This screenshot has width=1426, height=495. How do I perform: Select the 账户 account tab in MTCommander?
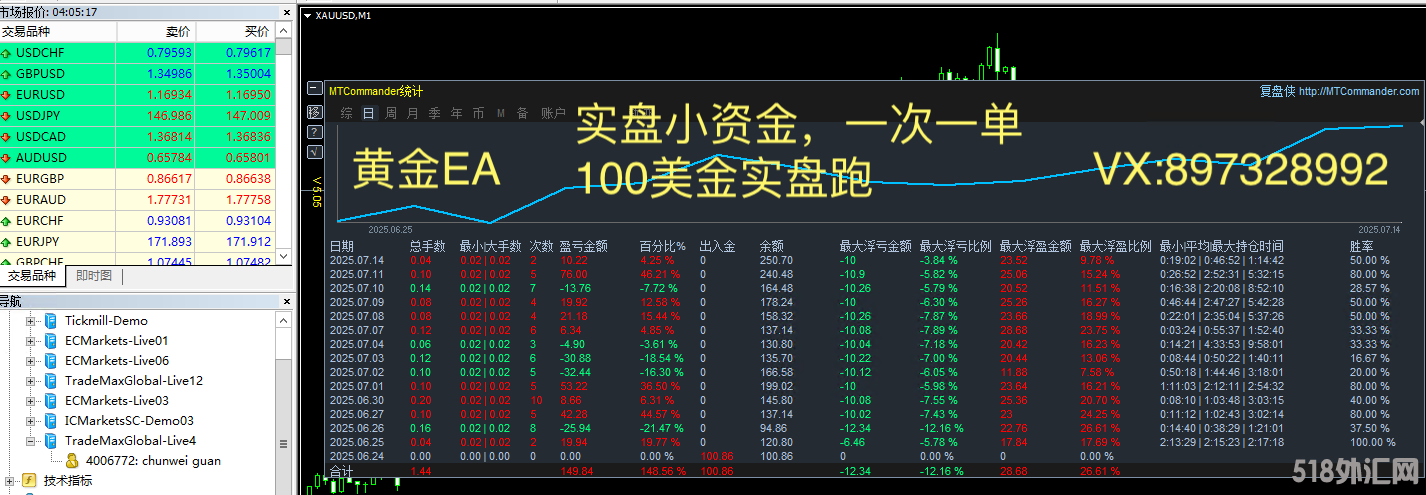[x=553, y=113]
